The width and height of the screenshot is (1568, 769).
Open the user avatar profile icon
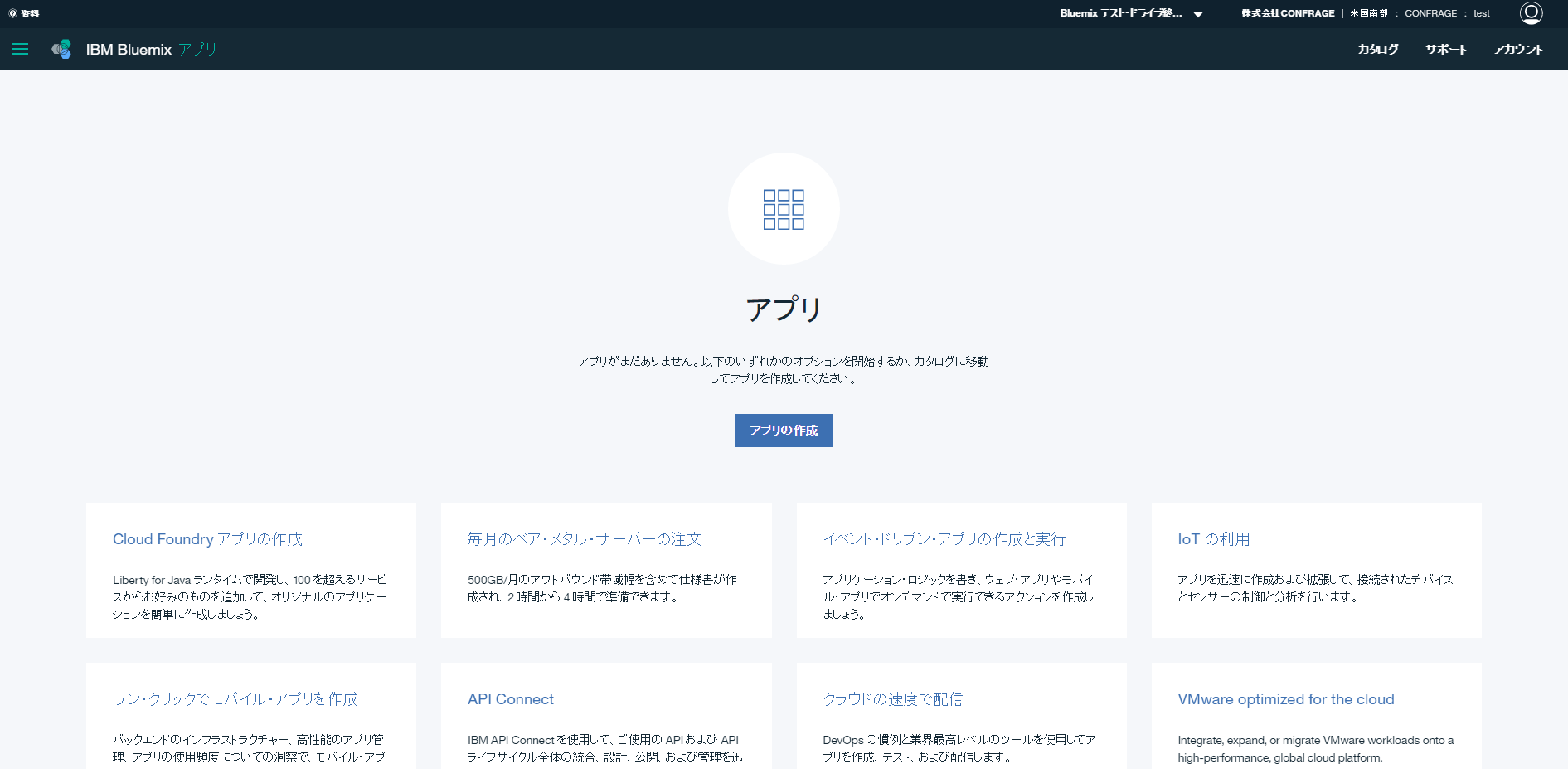pos(1531,13)
